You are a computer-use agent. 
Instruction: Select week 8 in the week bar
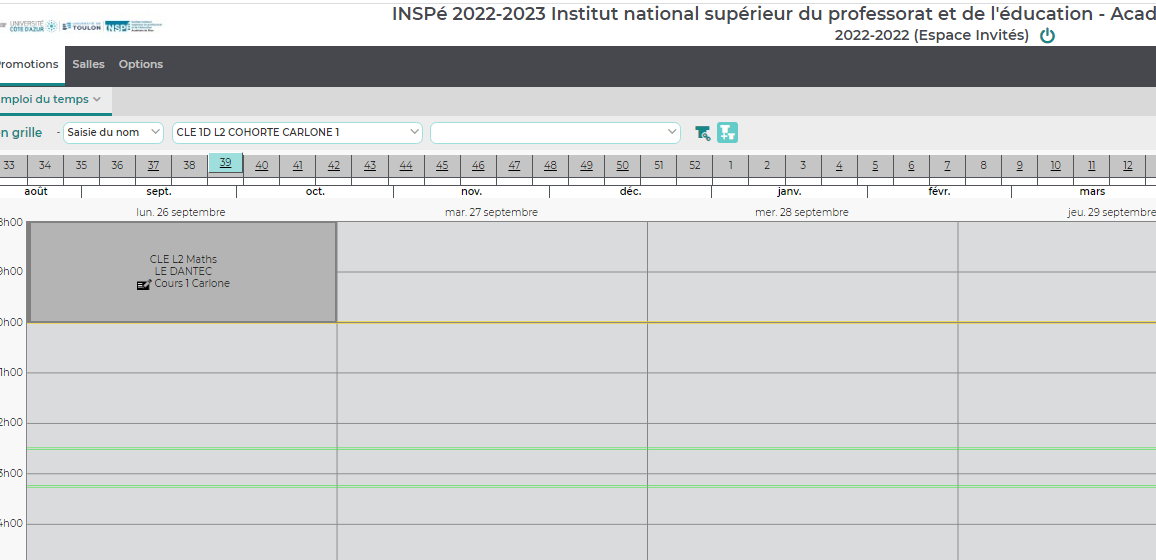tap(984, 165)
